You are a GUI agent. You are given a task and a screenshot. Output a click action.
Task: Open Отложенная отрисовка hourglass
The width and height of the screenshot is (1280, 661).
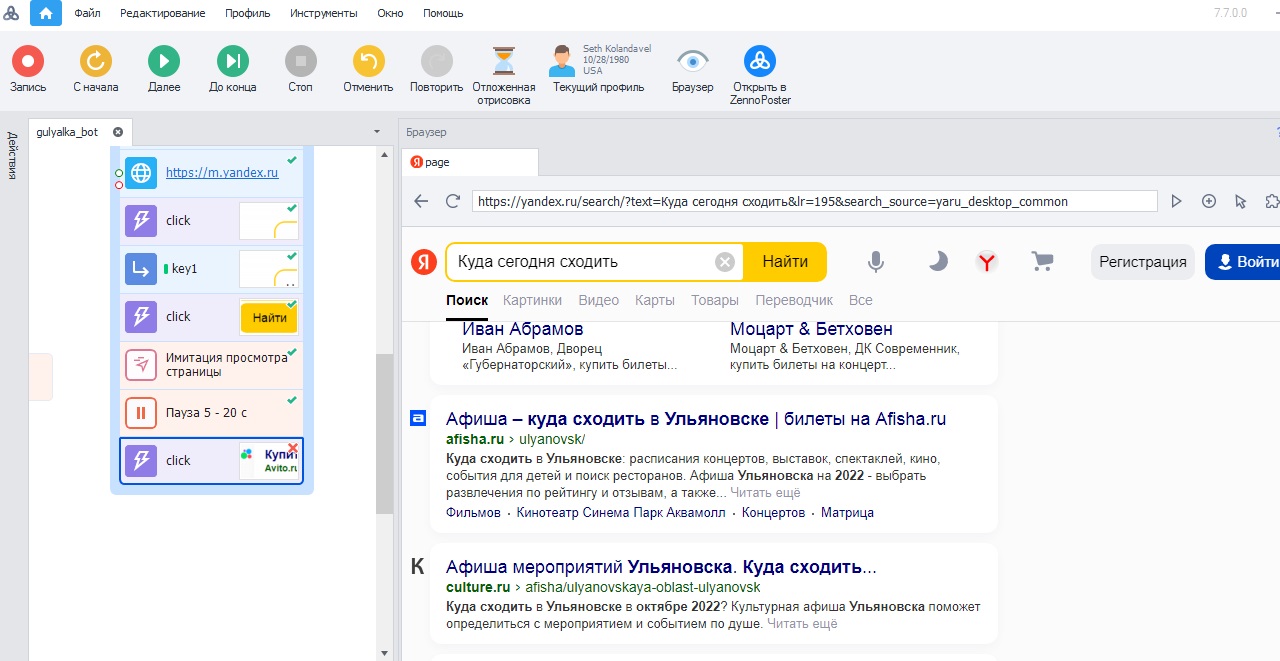point(504,61)
